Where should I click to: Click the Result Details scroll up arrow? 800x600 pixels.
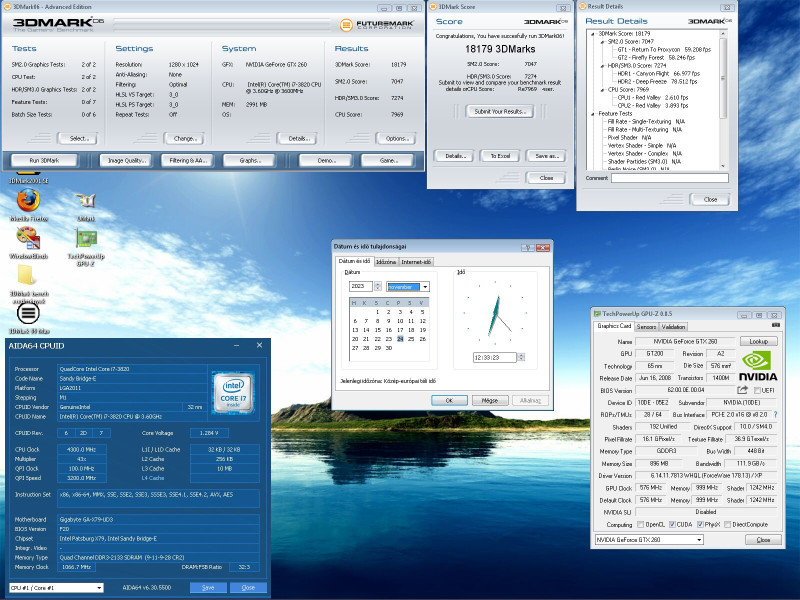[x=722, y=34]
